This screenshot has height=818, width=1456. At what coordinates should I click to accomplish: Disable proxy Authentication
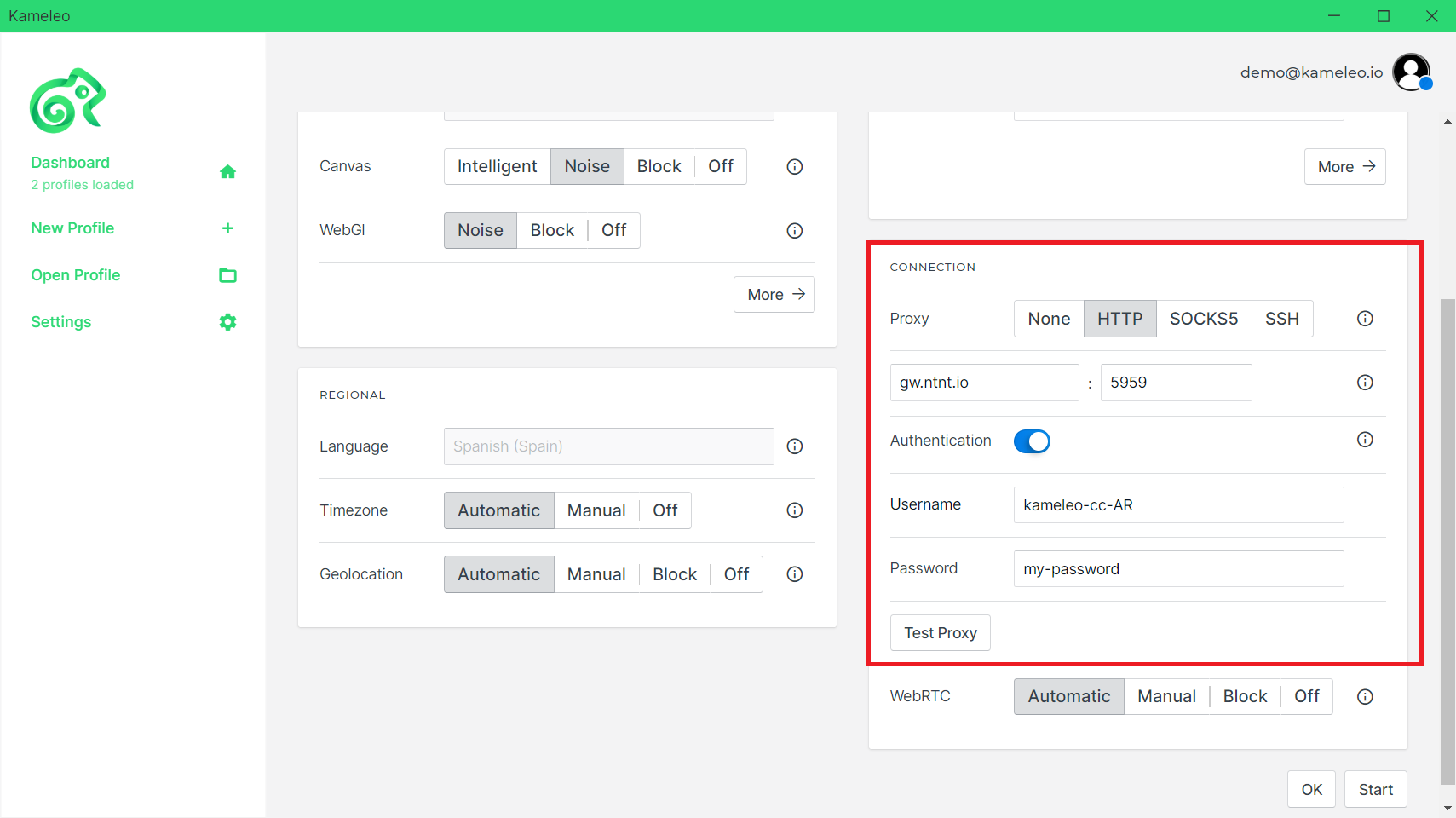click(x=1032, y=441)
